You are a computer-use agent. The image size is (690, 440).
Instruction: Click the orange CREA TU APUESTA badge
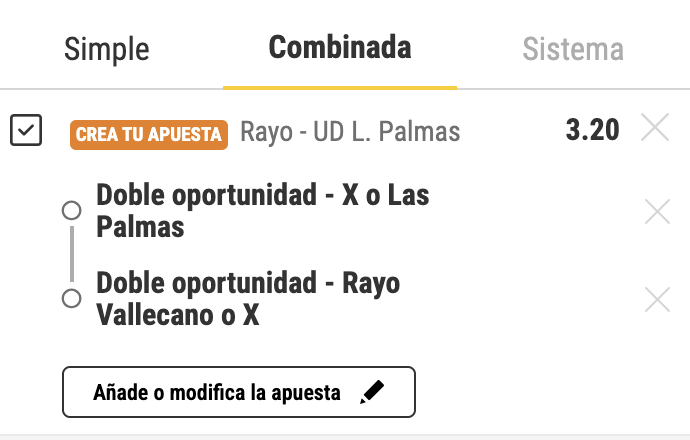[149, 135]
